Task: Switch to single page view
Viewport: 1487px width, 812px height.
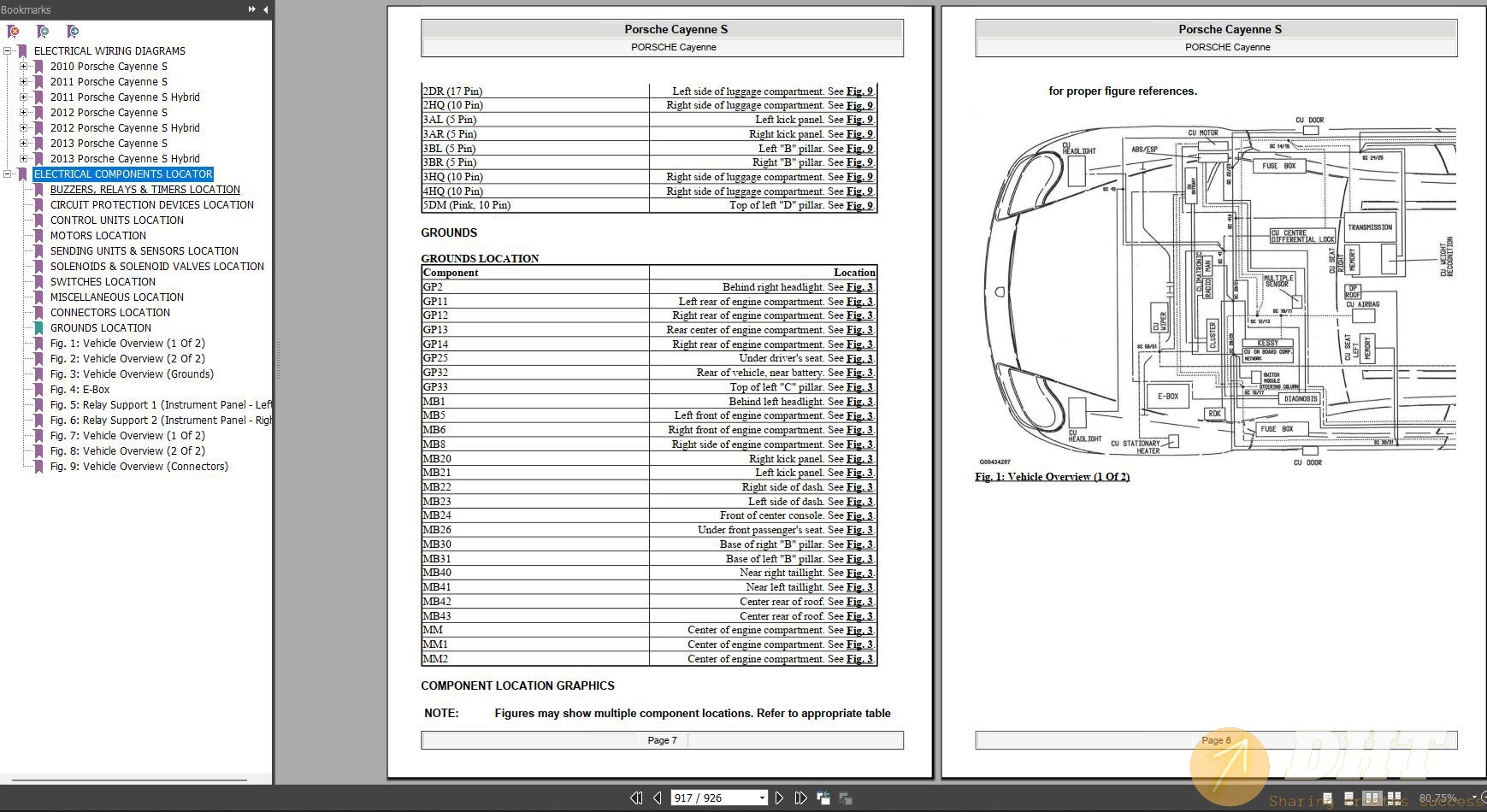Action: point(1327,798)
